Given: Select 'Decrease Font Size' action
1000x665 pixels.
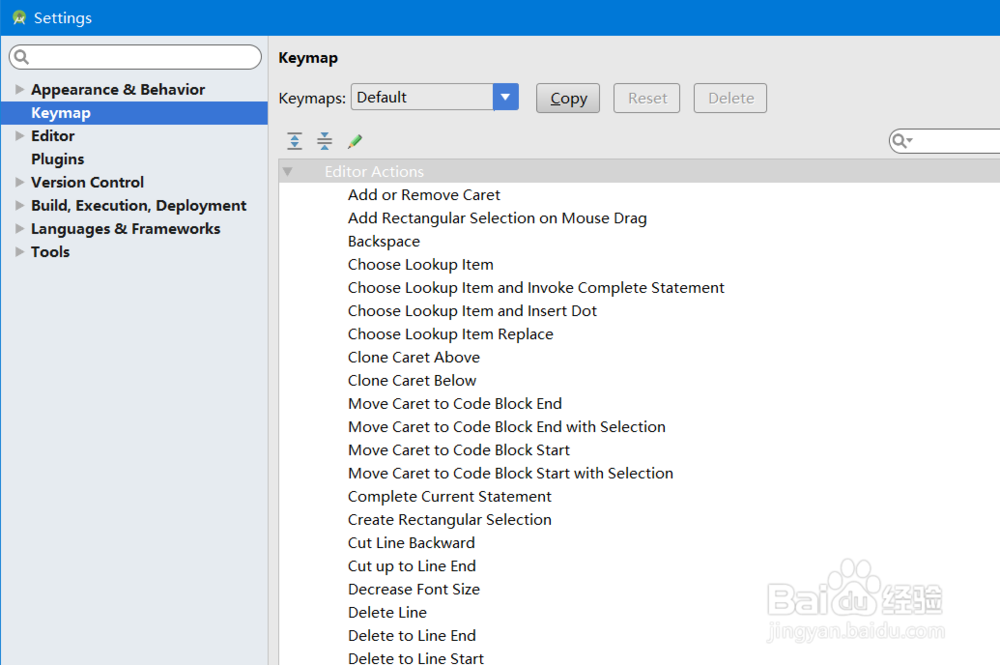Looking at the screenshot, I should (x=414, y=589).
